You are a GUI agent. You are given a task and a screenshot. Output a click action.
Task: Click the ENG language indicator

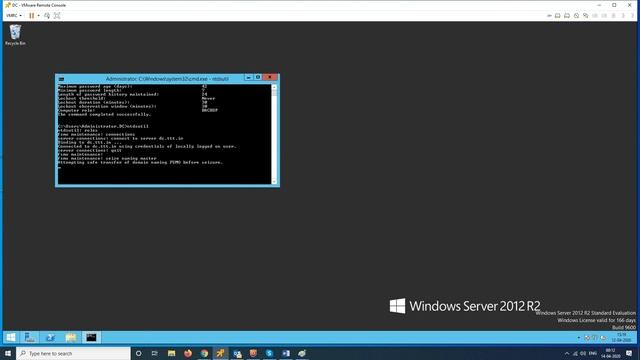pos(593,353)
